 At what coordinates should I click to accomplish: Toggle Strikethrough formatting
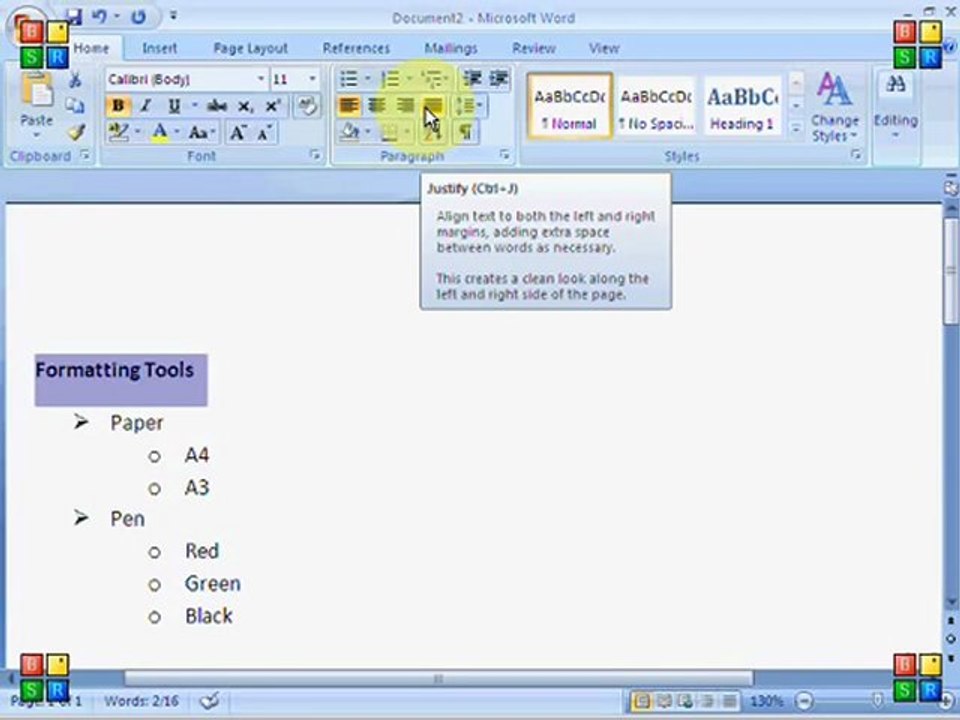click(x=216, y=105)
